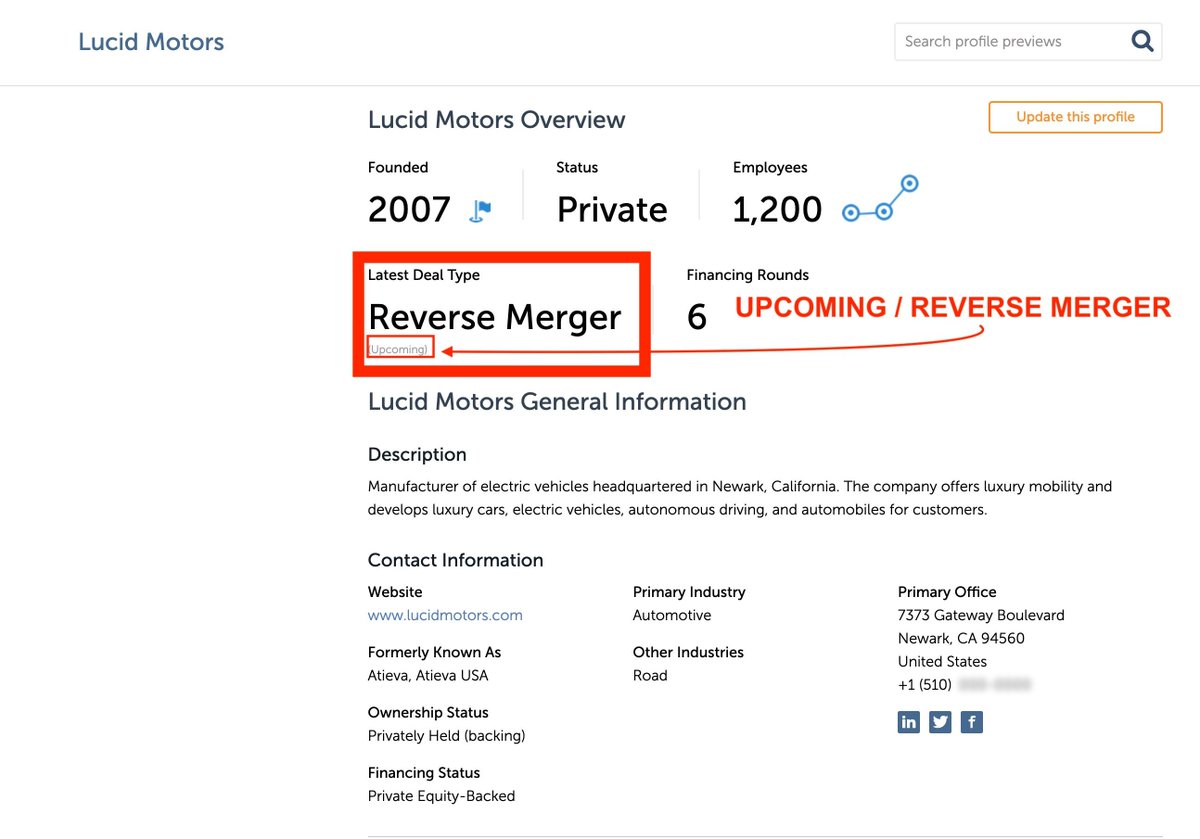
Task: Click the Road other industries entry
Action: click(650, 675)
